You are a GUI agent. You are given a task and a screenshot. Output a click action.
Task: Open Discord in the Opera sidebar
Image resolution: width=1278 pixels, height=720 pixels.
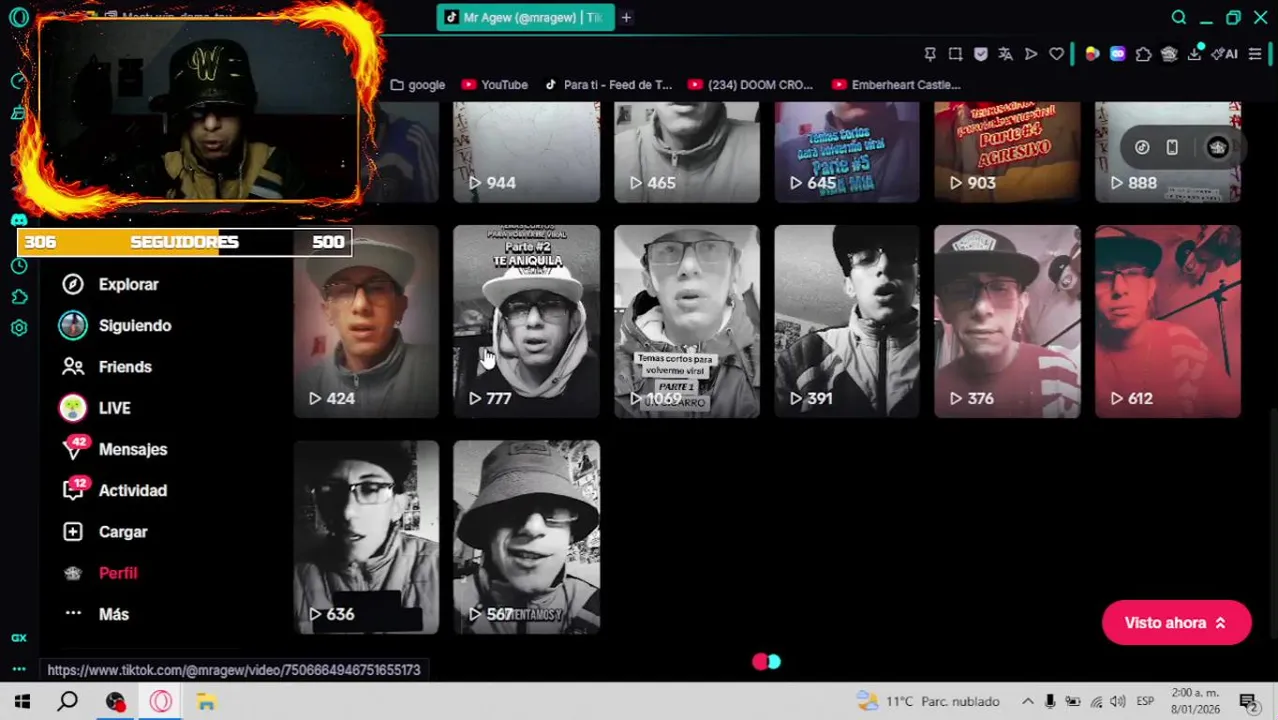tap(19, 219)
